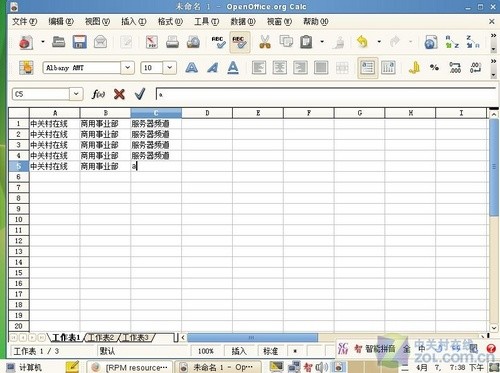Click 标准 selection mode in status bar

tap(270, 351)
